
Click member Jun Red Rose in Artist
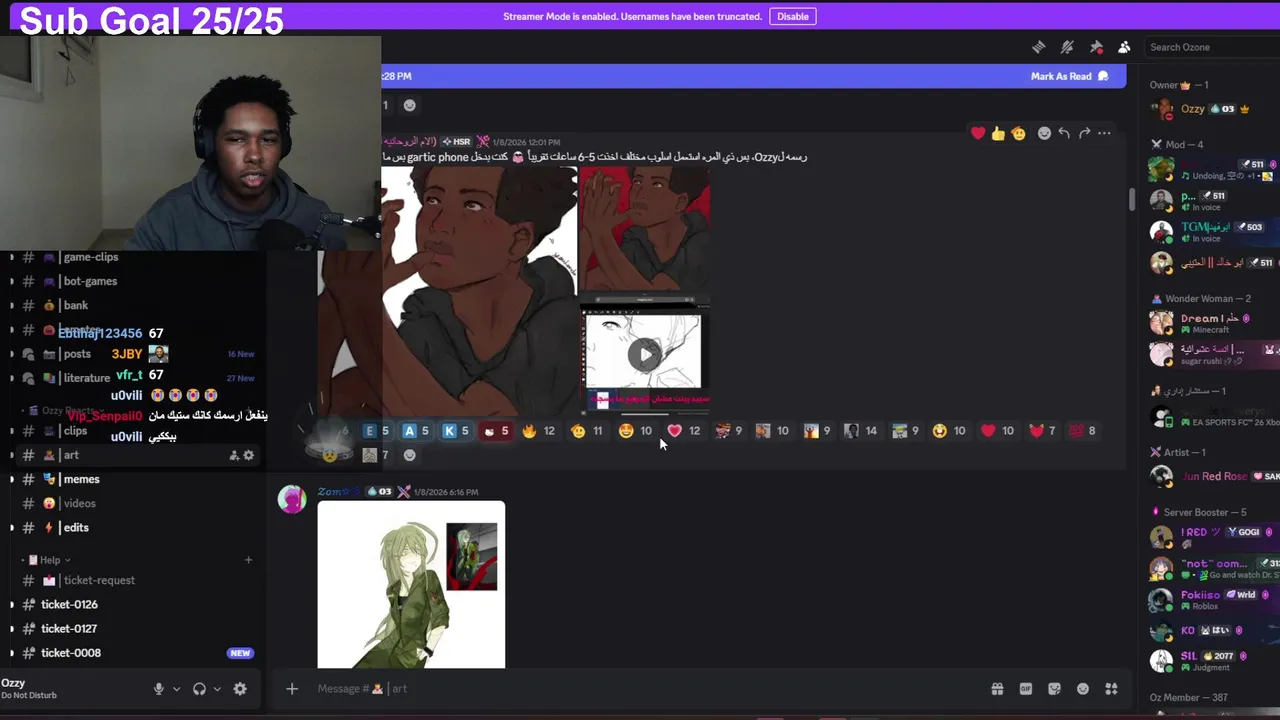tap(1210, 476)
